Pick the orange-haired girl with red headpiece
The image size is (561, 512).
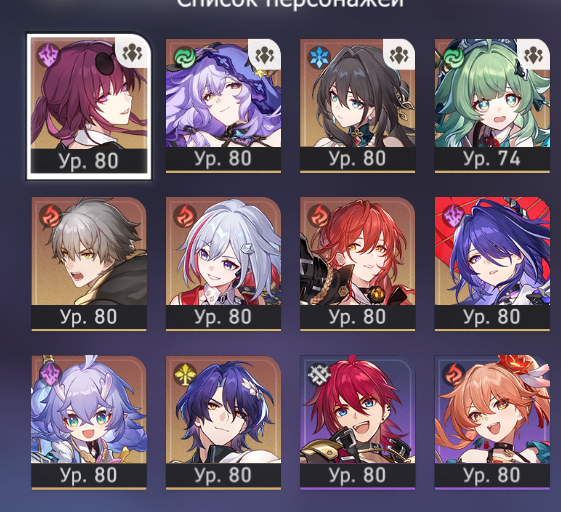pos(492,422)
